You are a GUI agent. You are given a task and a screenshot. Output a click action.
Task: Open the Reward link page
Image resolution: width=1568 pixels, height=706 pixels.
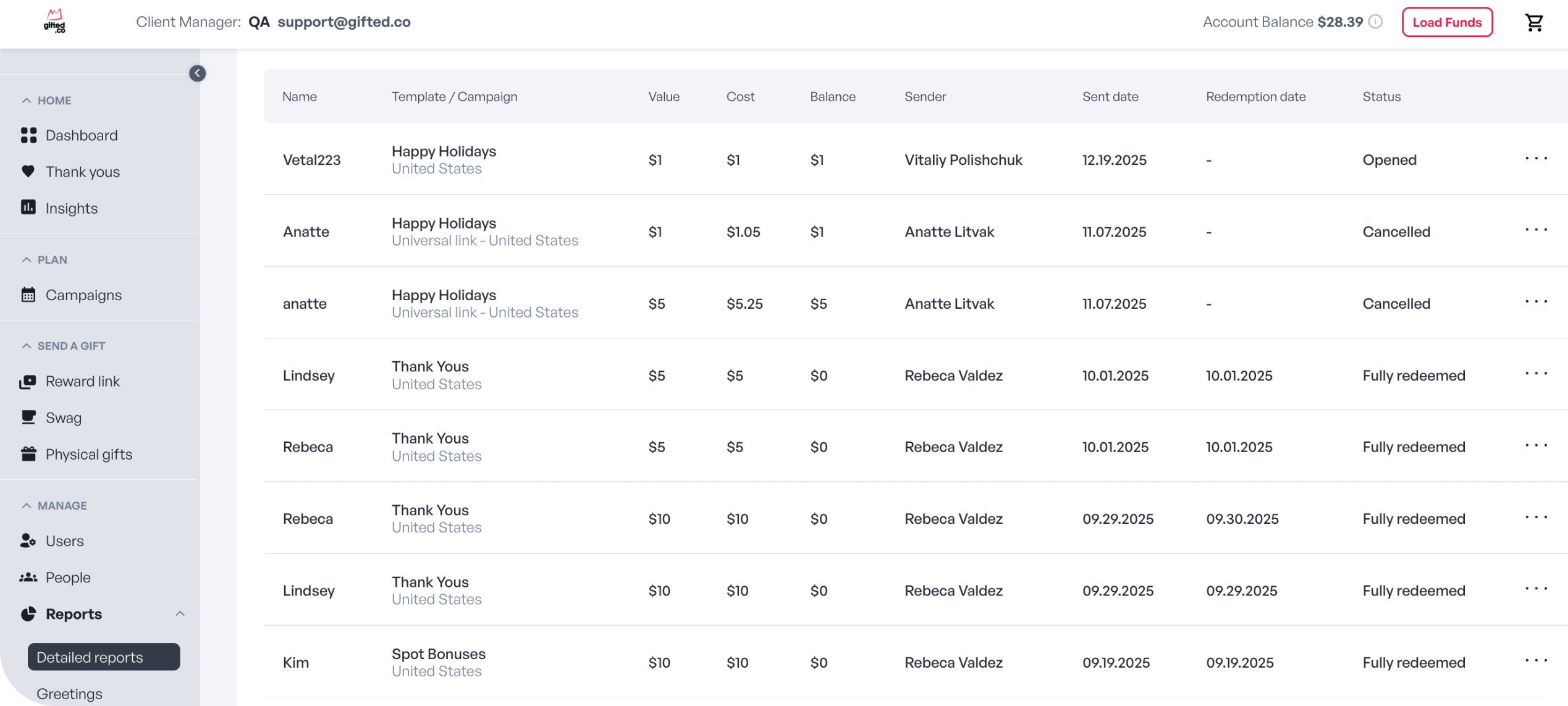tap(82, 381)
